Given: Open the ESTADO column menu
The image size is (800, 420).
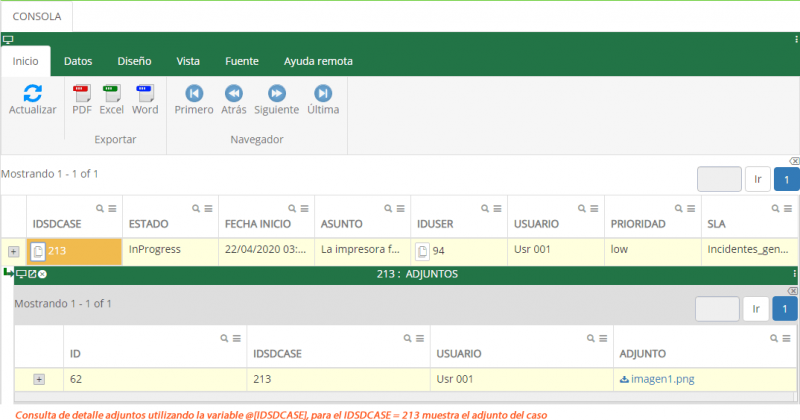Looking at the screenshot, I should pos(208,209).
